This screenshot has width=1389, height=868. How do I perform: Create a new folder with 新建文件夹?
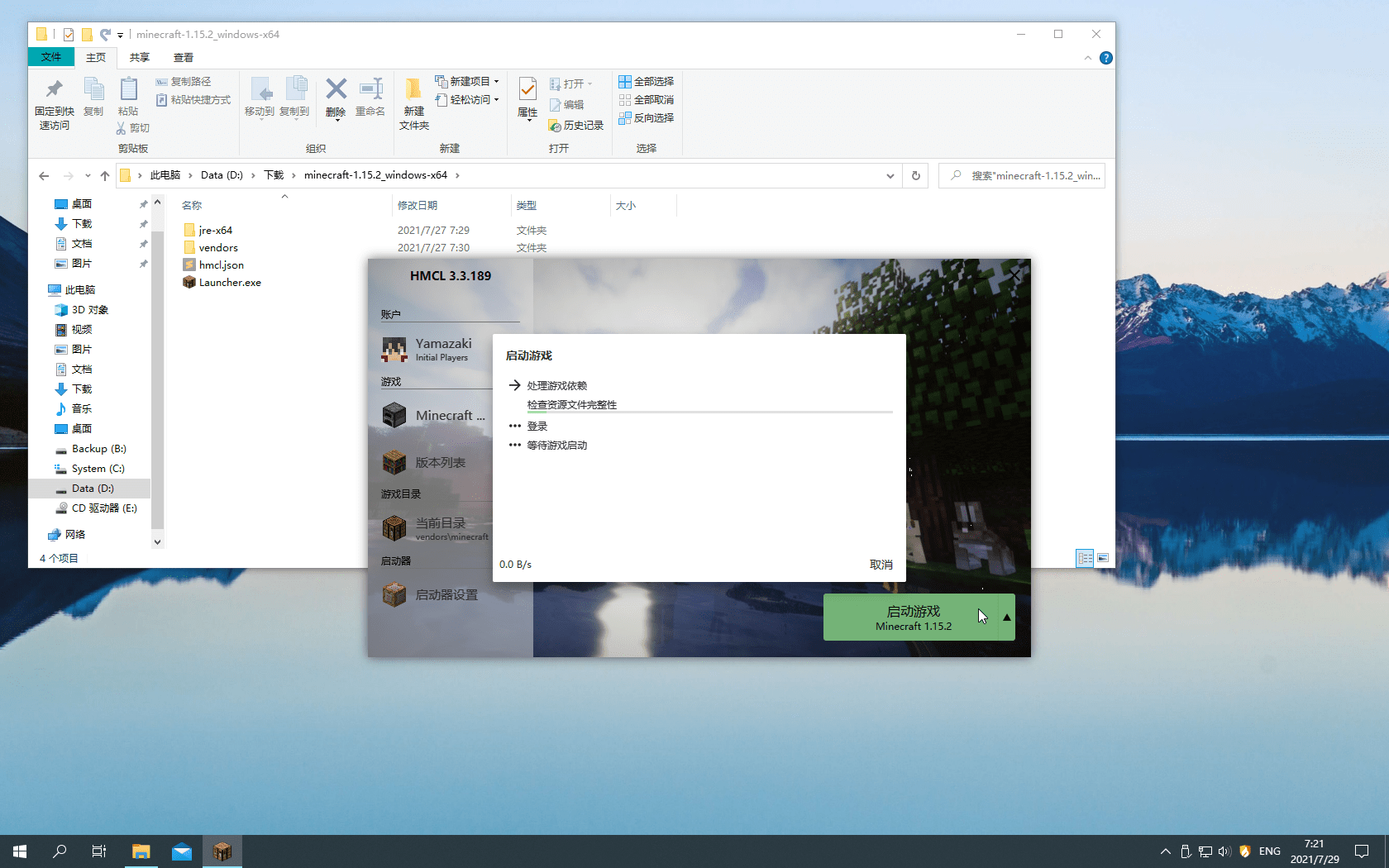(413, 103)
